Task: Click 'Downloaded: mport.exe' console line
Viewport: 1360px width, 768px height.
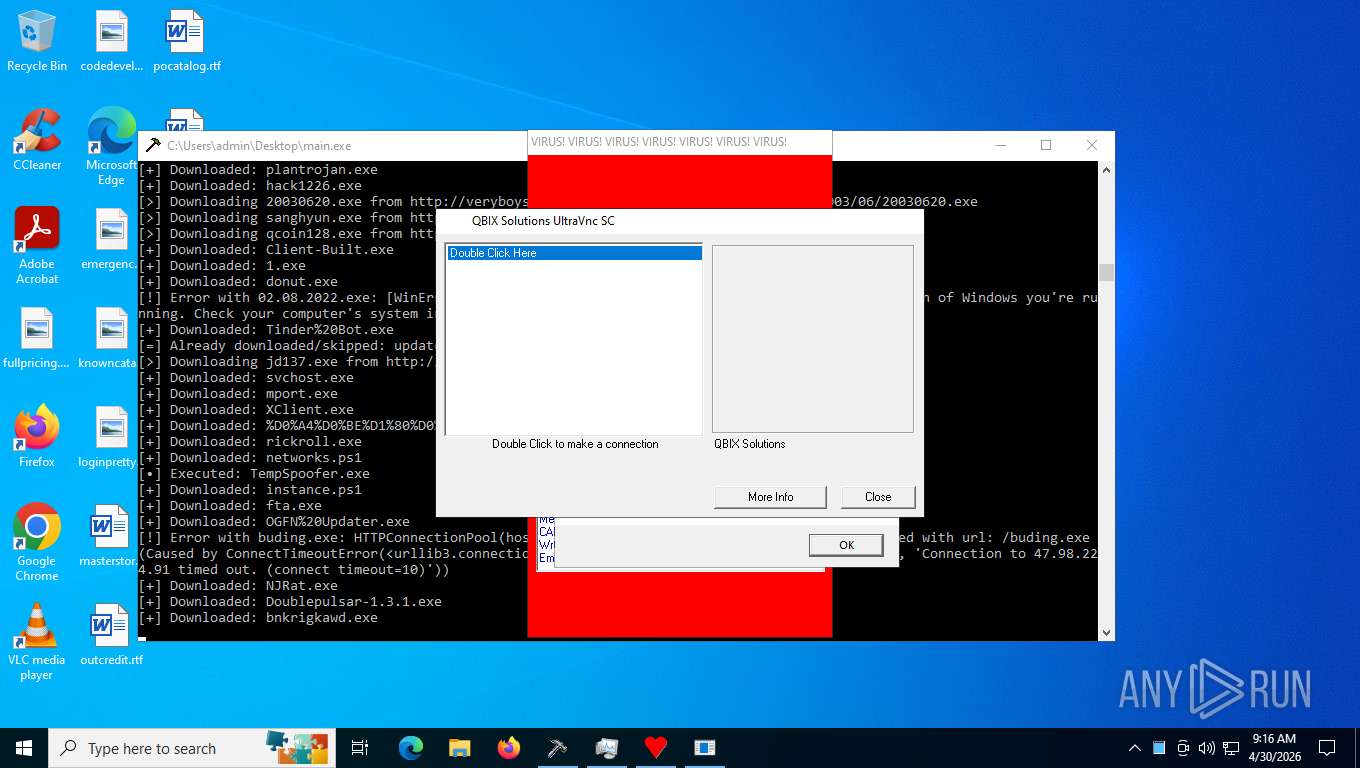Action: (x=238, y=393)
